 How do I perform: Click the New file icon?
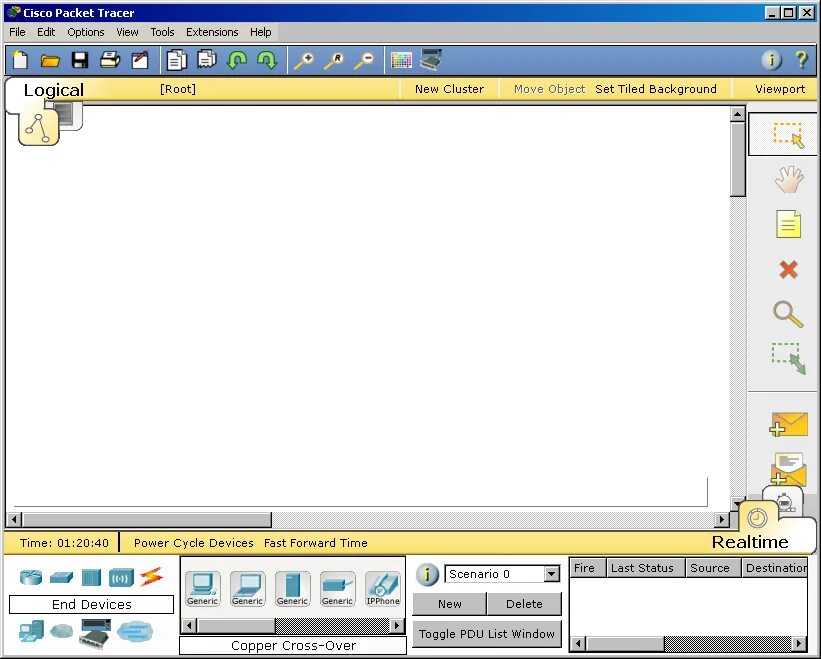click(x=20, y=60)
